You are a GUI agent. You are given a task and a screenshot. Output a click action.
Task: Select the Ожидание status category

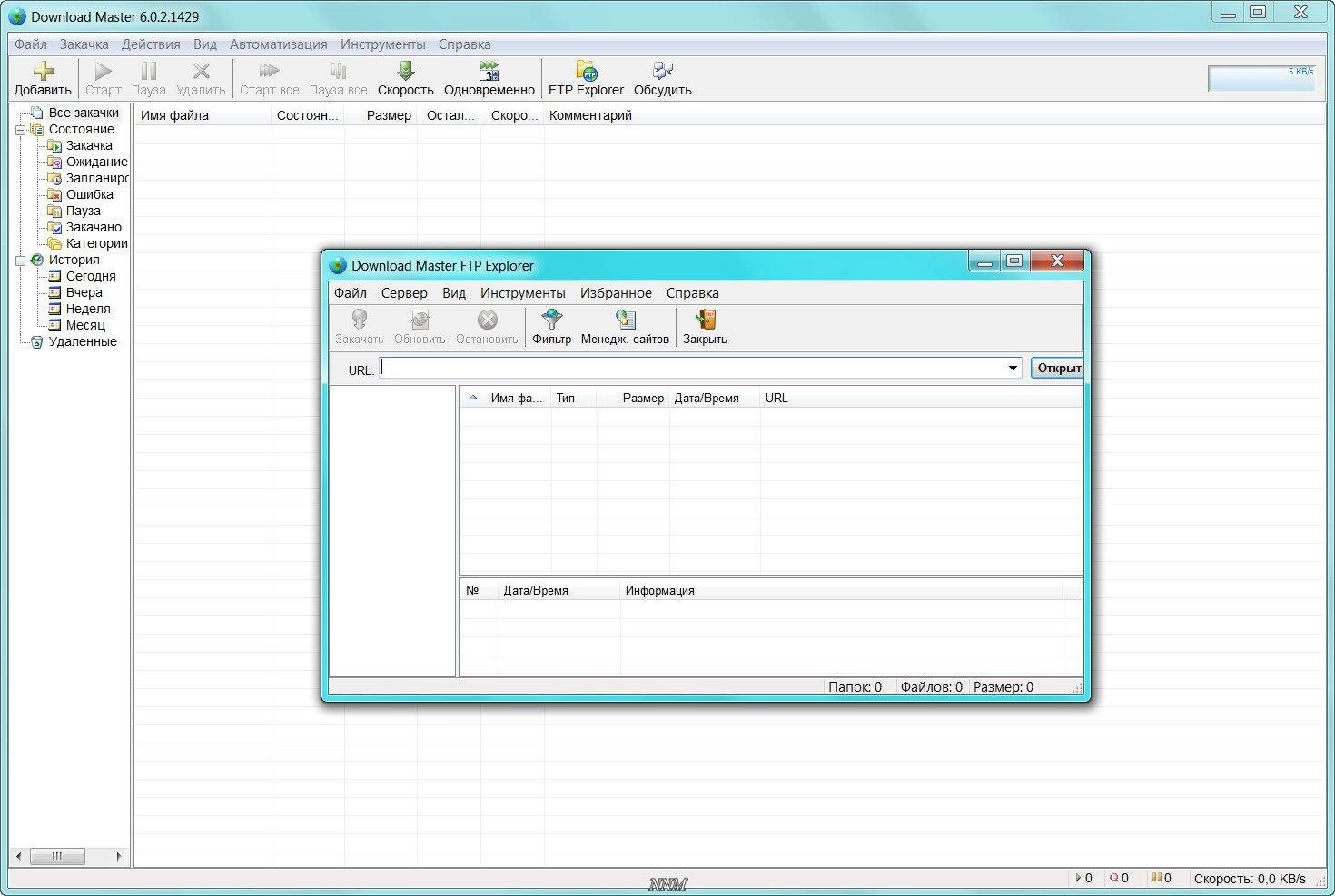[96, 162]
